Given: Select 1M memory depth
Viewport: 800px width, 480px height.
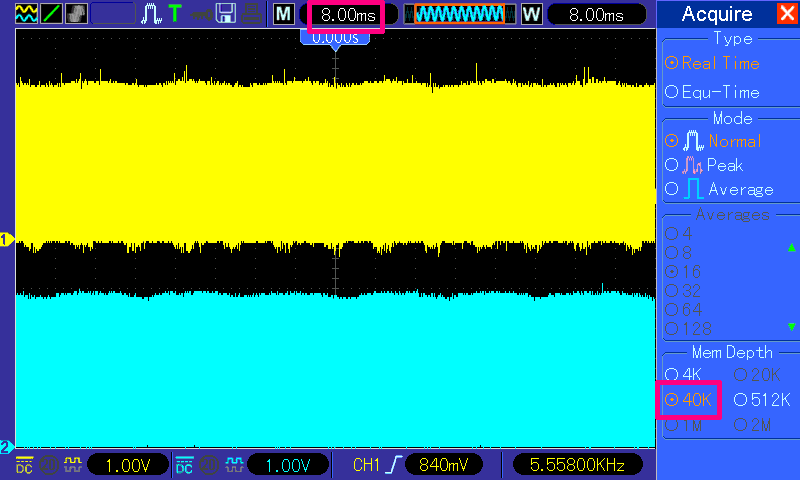Looking at the screenshot, I should point(684,425).
